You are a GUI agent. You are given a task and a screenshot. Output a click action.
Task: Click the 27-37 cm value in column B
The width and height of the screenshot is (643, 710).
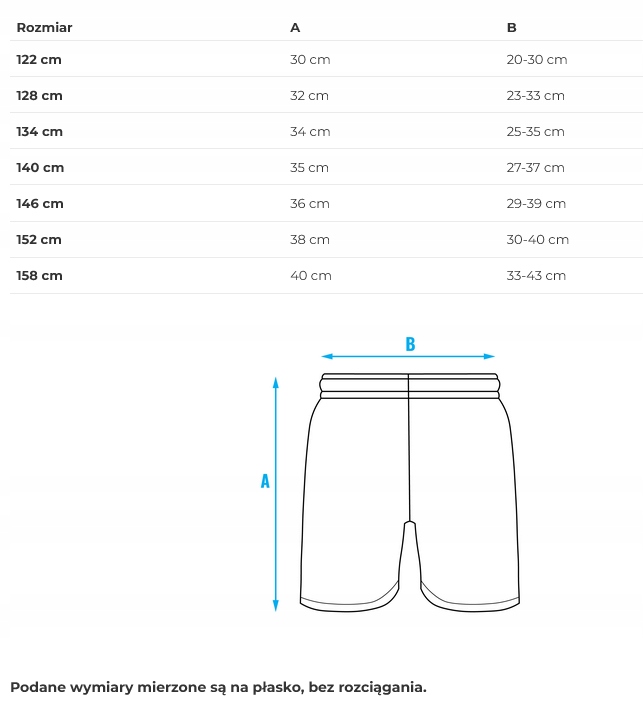point(536,167)
